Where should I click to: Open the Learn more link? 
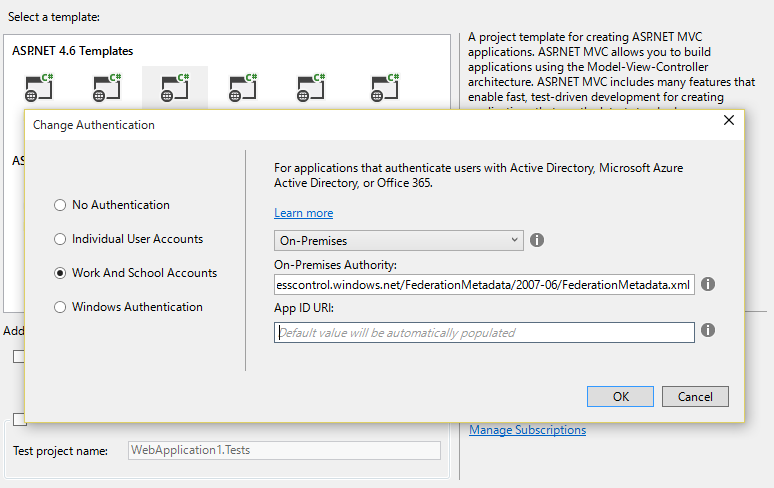tap(304, 213)
